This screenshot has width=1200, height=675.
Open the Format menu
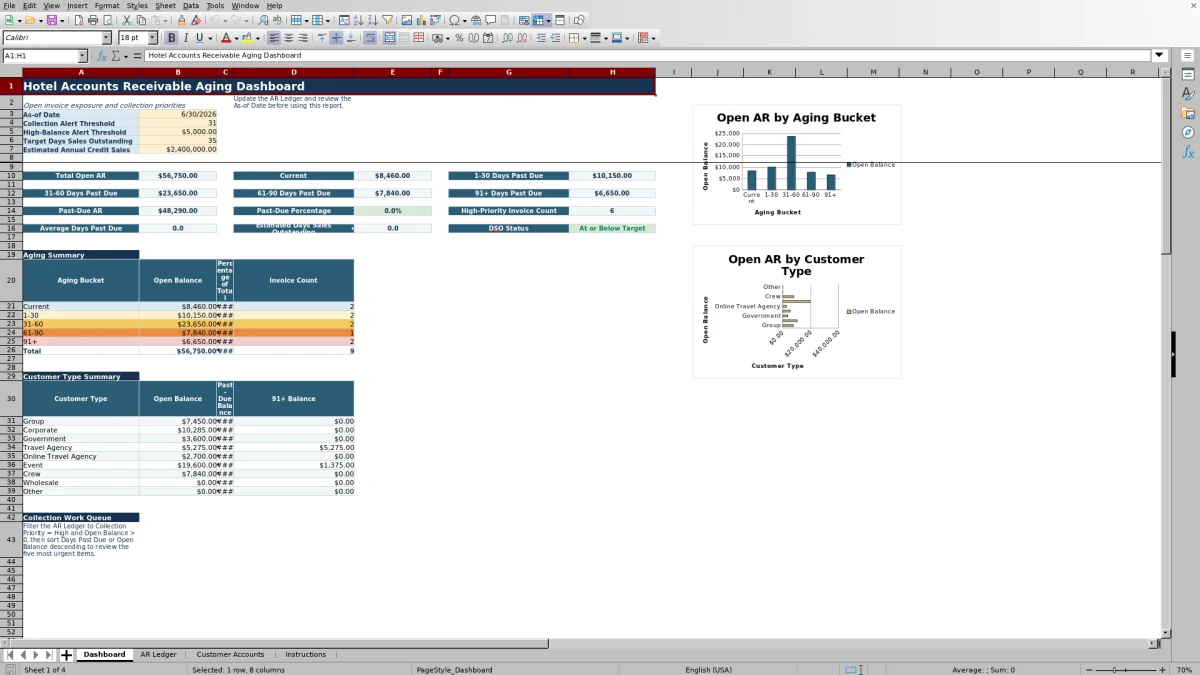click(107, 5)
